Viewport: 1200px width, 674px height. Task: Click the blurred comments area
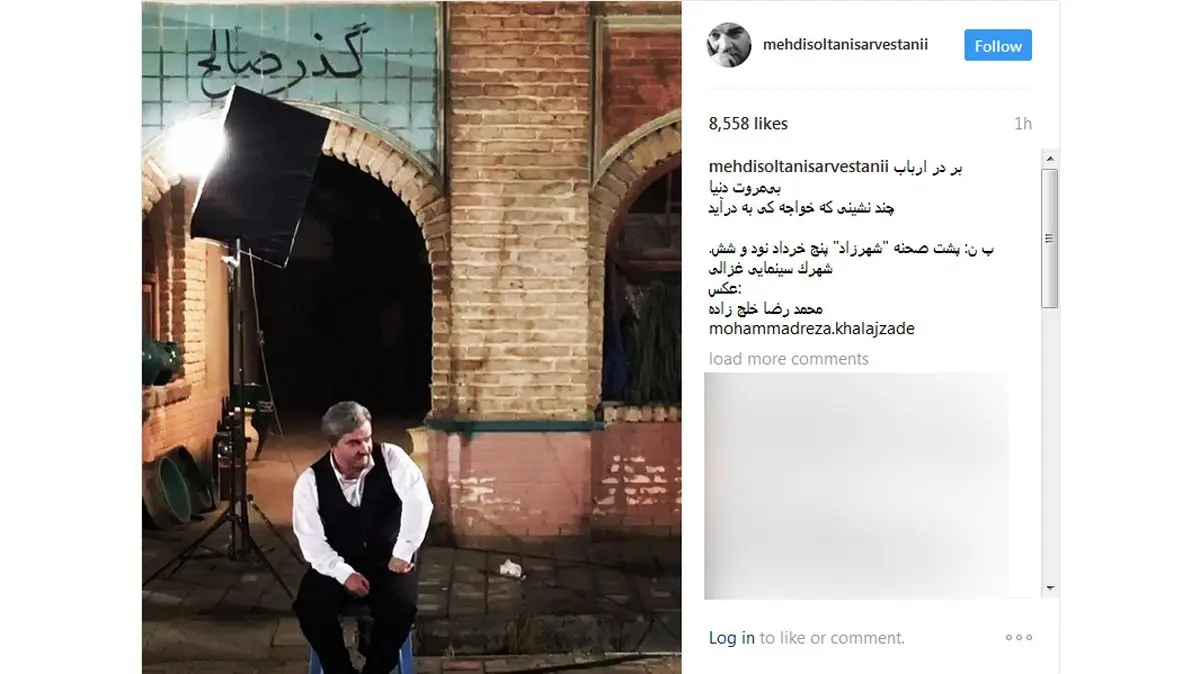(857, 486)
